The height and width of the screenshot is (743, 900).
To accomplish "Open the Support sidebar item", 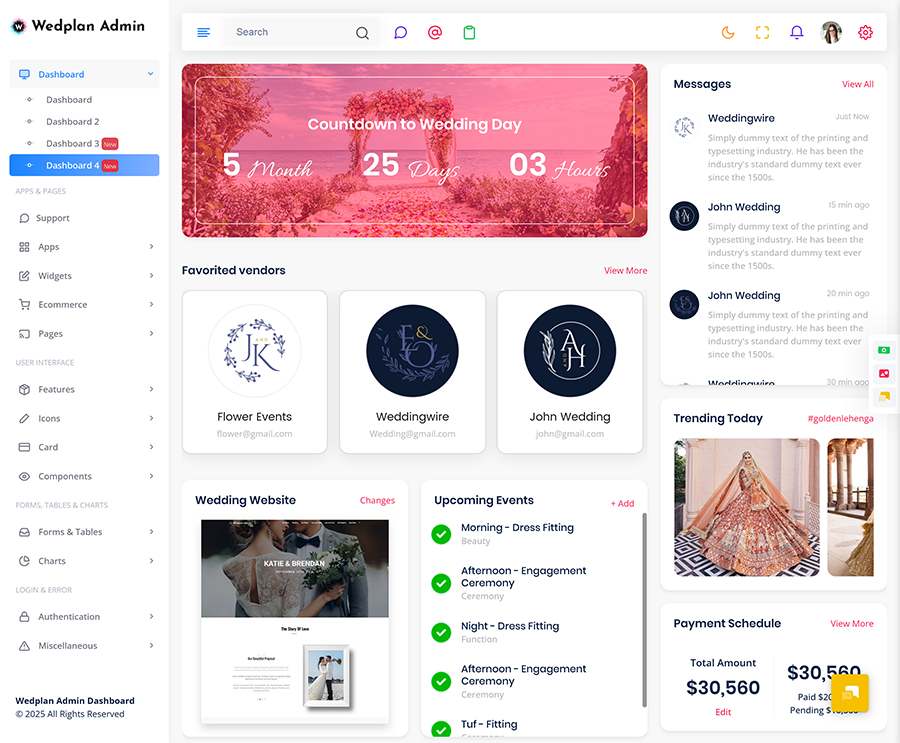I will point(84,218).
